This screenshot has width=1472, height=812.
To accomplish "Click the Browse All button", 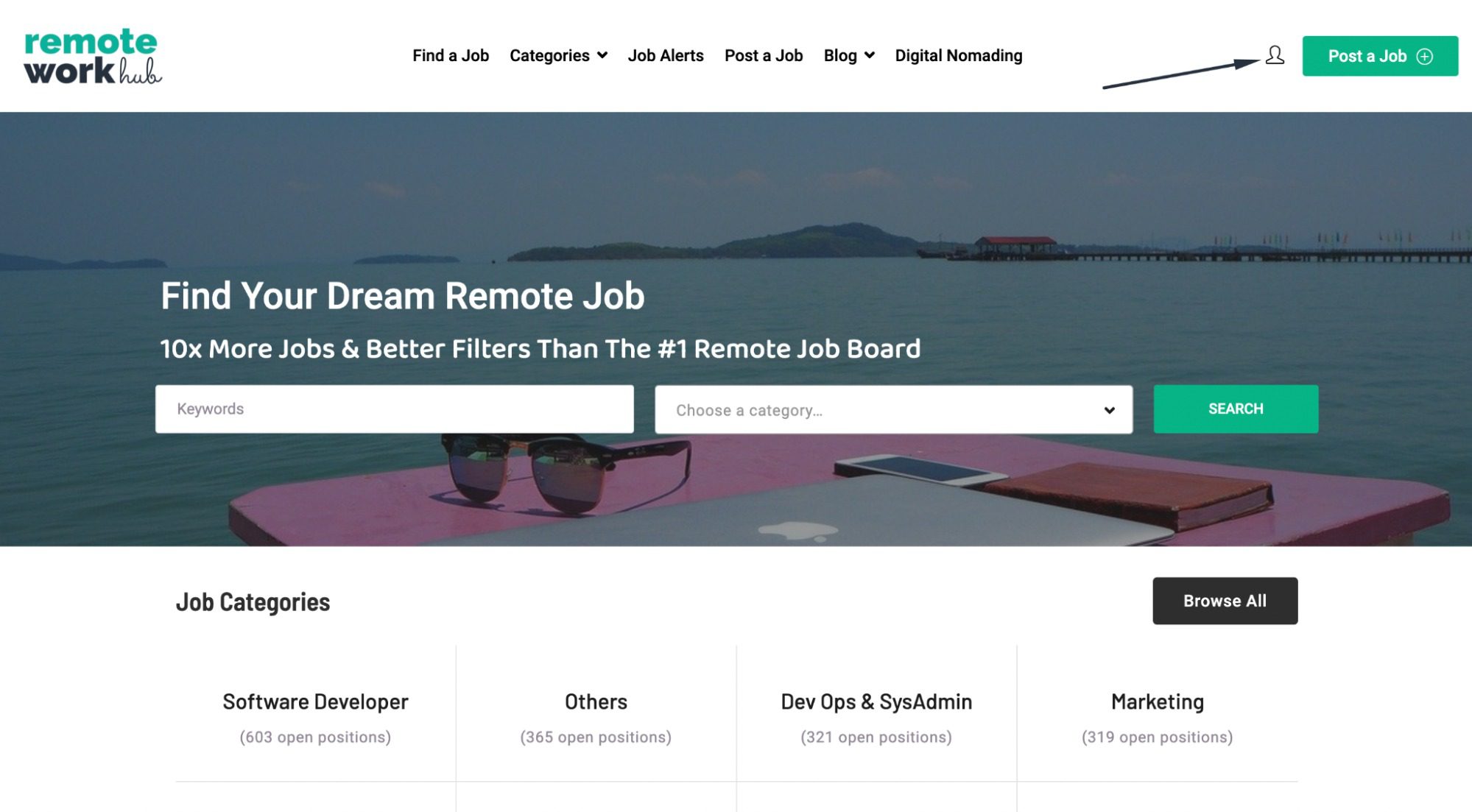I will pyautogui.click(x=1225, y=600).
